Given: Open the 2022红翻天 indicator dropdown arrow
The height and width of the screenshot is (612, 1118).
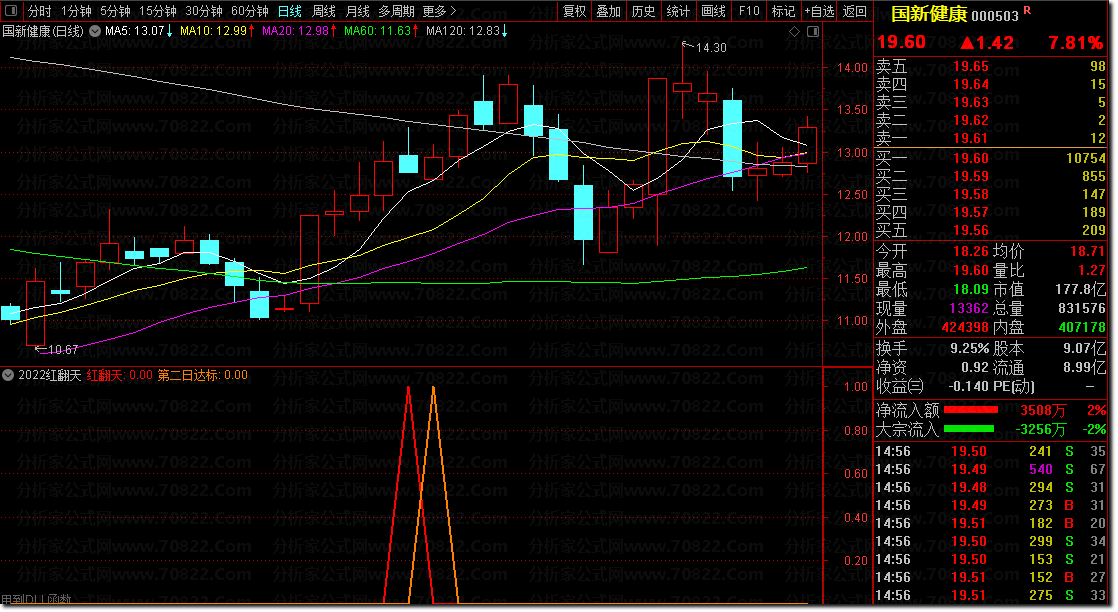Looking at the screenshot, I should click(x=8, y=375).
